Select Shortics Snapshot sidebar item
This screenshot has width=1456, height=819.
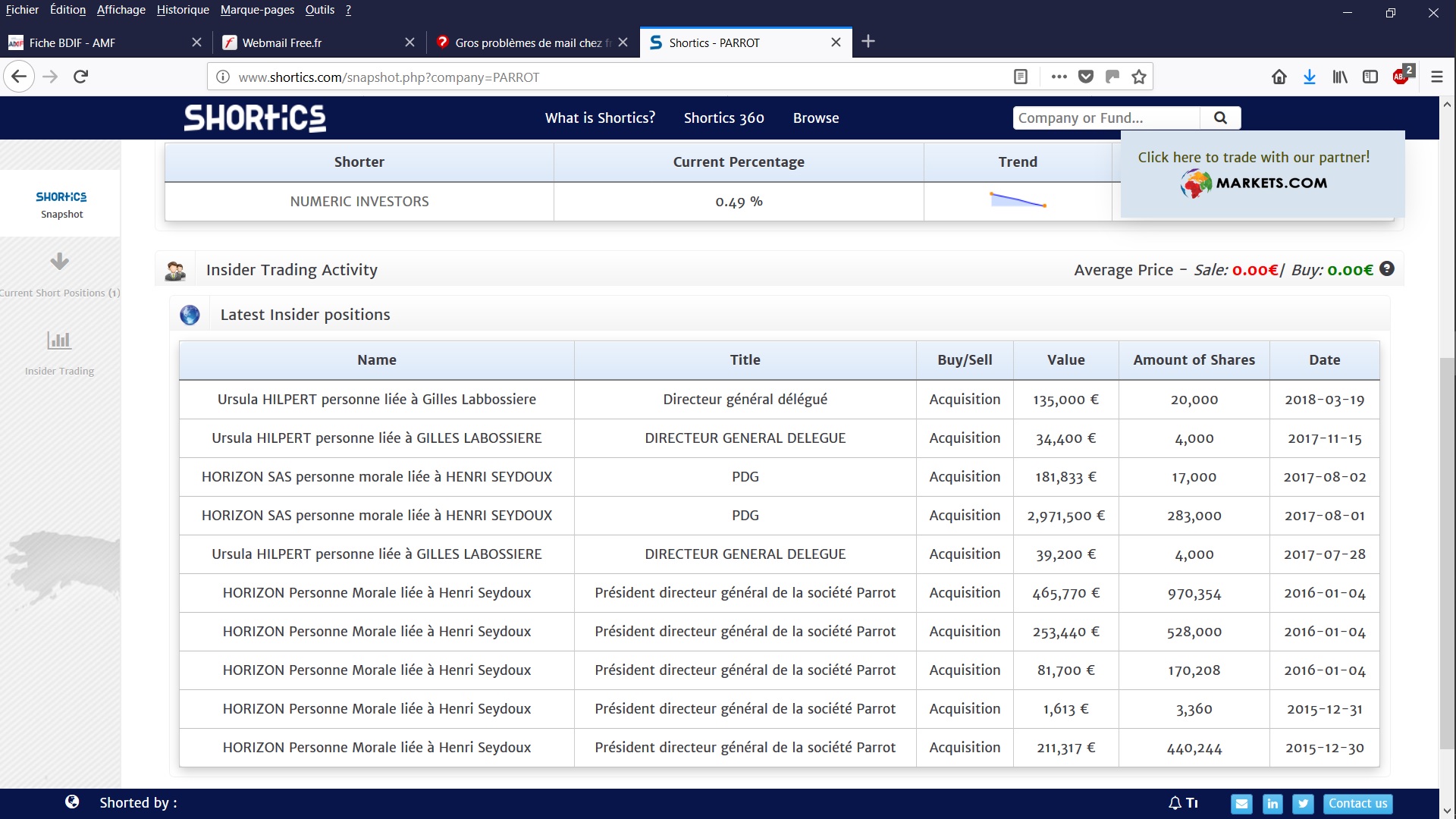click(61, 203)
